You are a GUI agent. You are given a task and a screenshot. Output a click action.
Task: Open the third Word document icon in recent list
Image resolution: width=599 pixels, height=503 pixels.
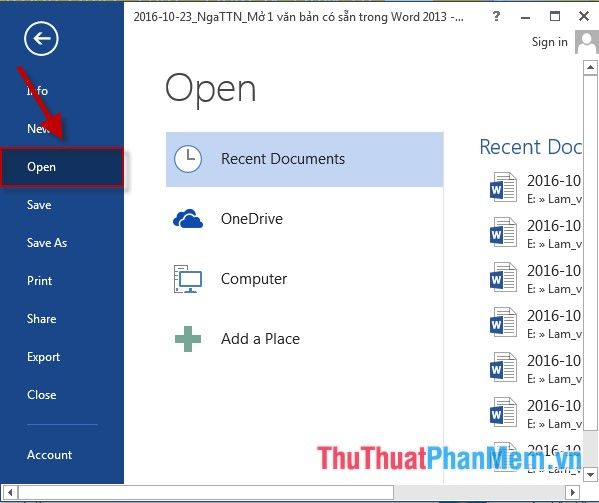pos(503,277)
